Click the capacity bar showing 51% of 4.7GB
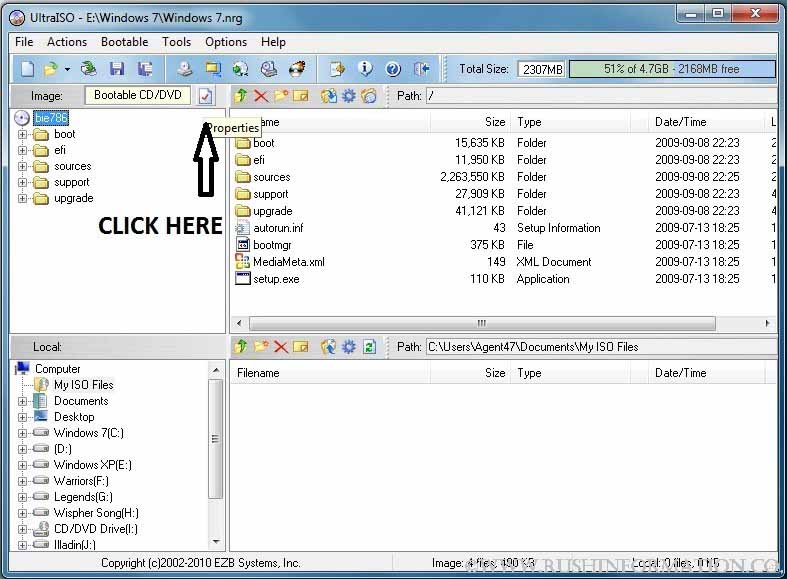This screenshot has height=579, width=787. coord(672,69)
